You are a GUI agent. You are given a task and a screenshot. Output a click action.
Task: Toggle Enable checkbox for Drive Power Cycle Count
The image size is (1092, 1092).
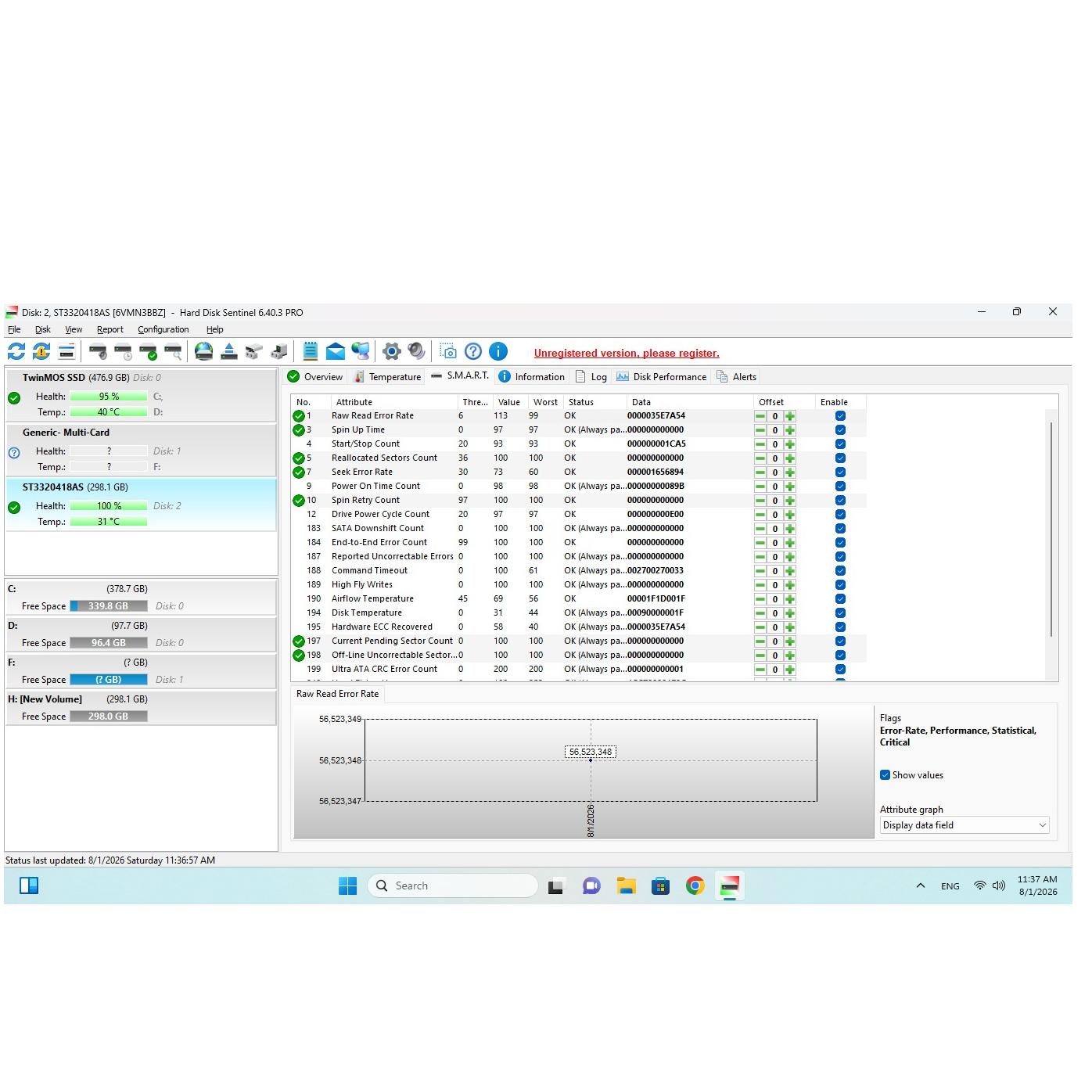coord(840,515)
